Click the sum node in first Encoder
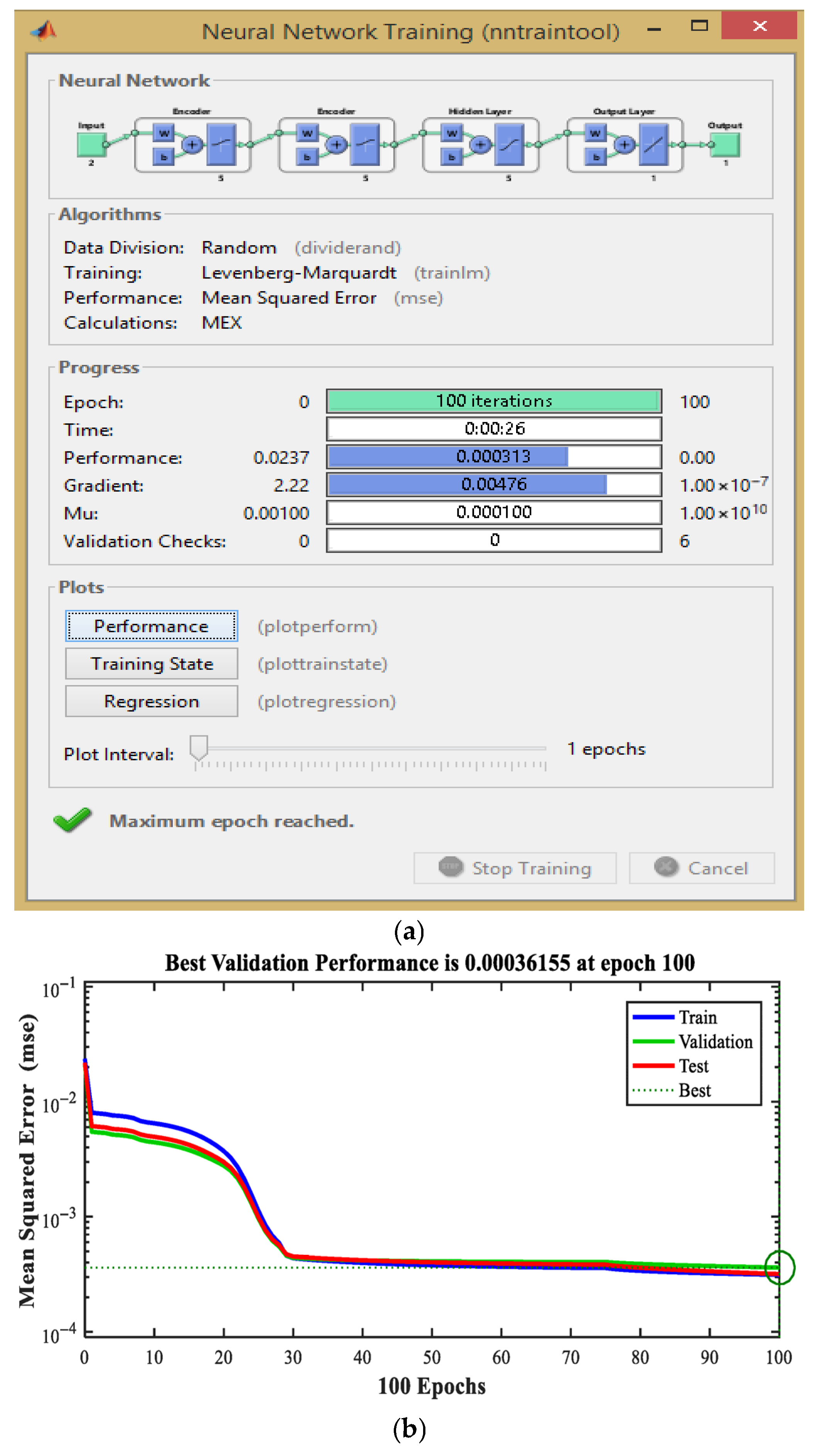 (x=192, y=145)
